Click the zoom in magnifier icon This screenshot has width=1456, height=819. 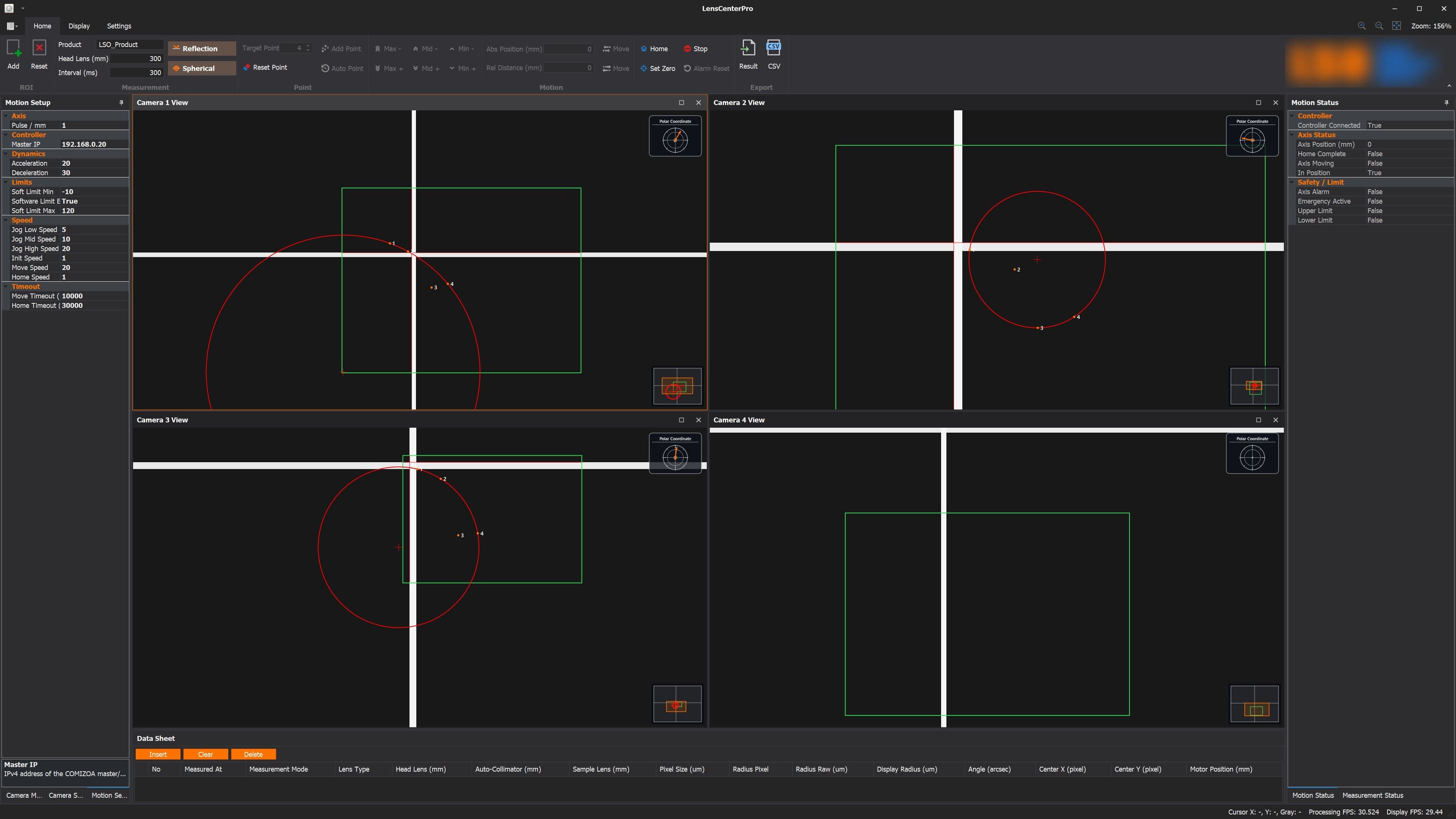[x=1362, y=26]
